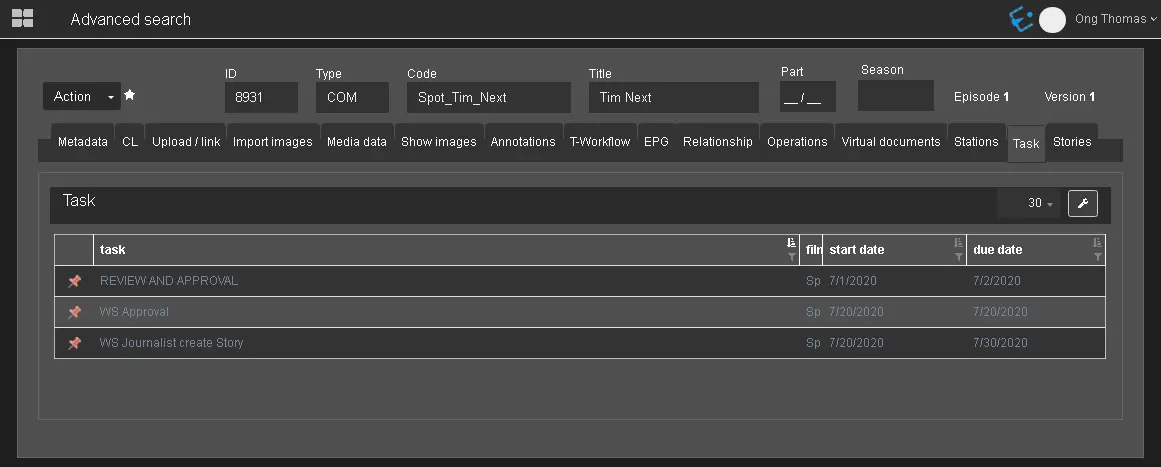The image size is (1161, 467).
Task: Expand the Action dropdown
Action: click(x=81, y=97)
